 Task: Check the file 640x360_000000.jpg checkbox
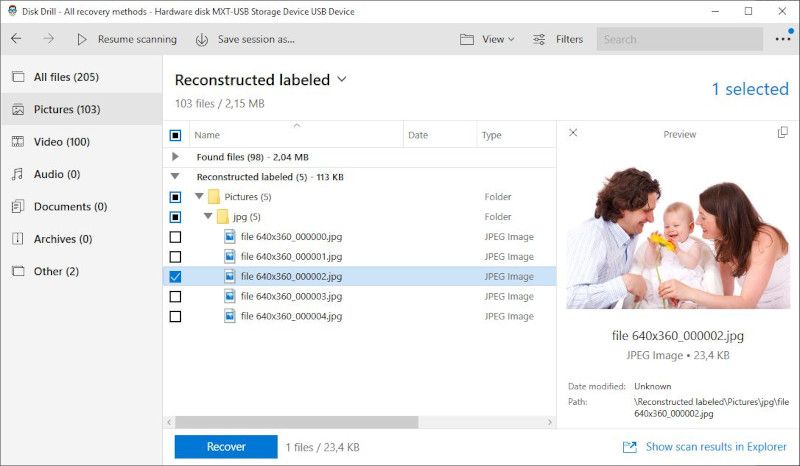tap(176, 237)
